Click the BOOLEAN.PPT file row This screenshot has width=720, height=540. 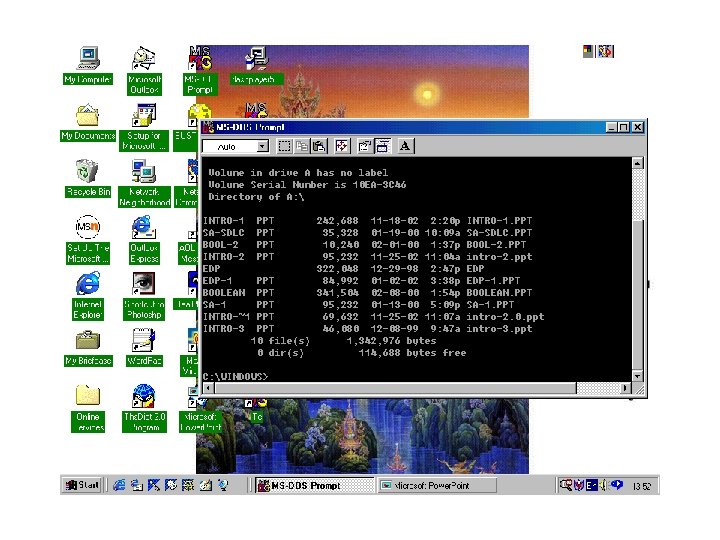coord(367,292)
